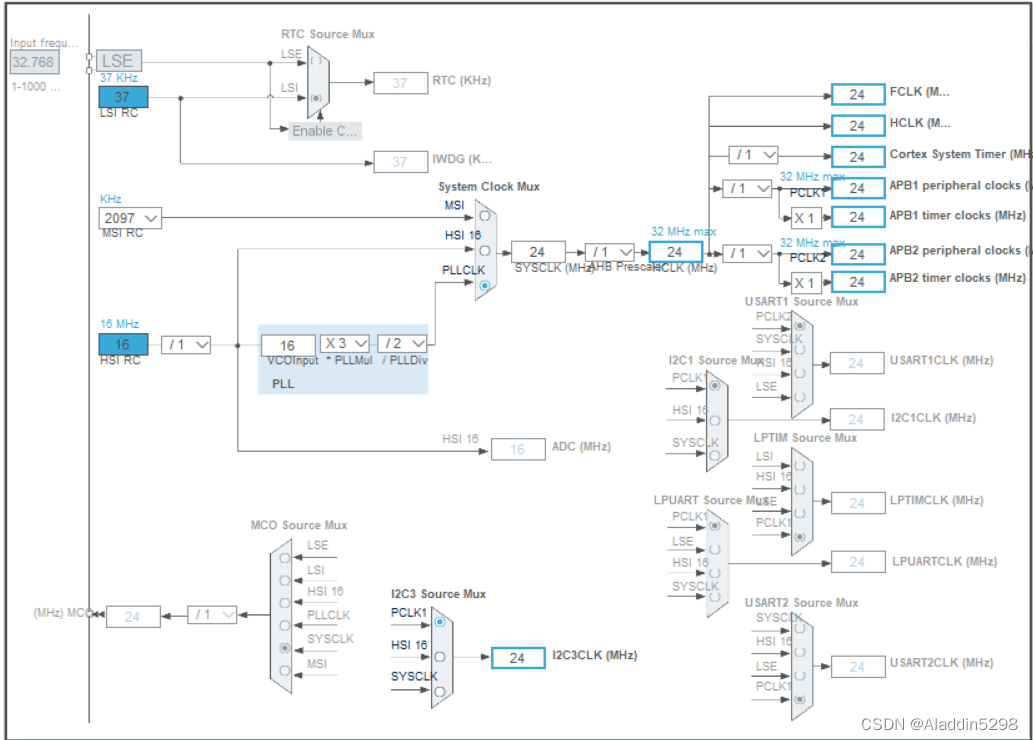This screenshot has width=1033, height=740.
Task: Click the APB1 peripheral clocks 24 field
Action: pyautogui.click(x=858, y=188)
